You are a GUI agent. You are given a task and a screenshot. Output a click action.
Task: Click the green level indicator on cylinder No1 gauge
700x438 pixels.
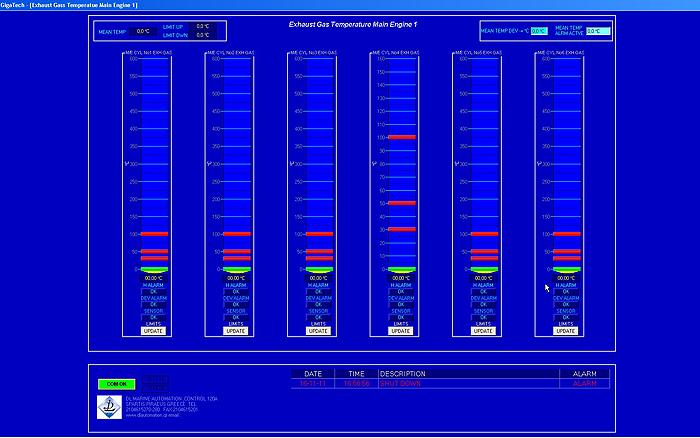click(154, 270)
